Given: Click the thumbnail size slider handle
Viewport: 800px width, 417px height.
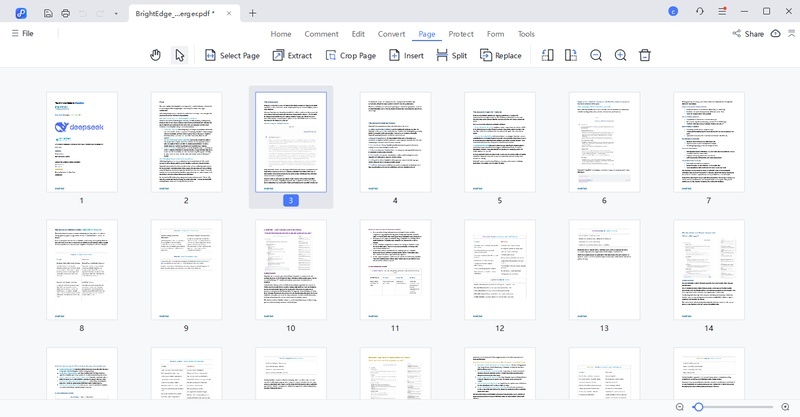Looking at the screenshot, I should tap(698, 407).
